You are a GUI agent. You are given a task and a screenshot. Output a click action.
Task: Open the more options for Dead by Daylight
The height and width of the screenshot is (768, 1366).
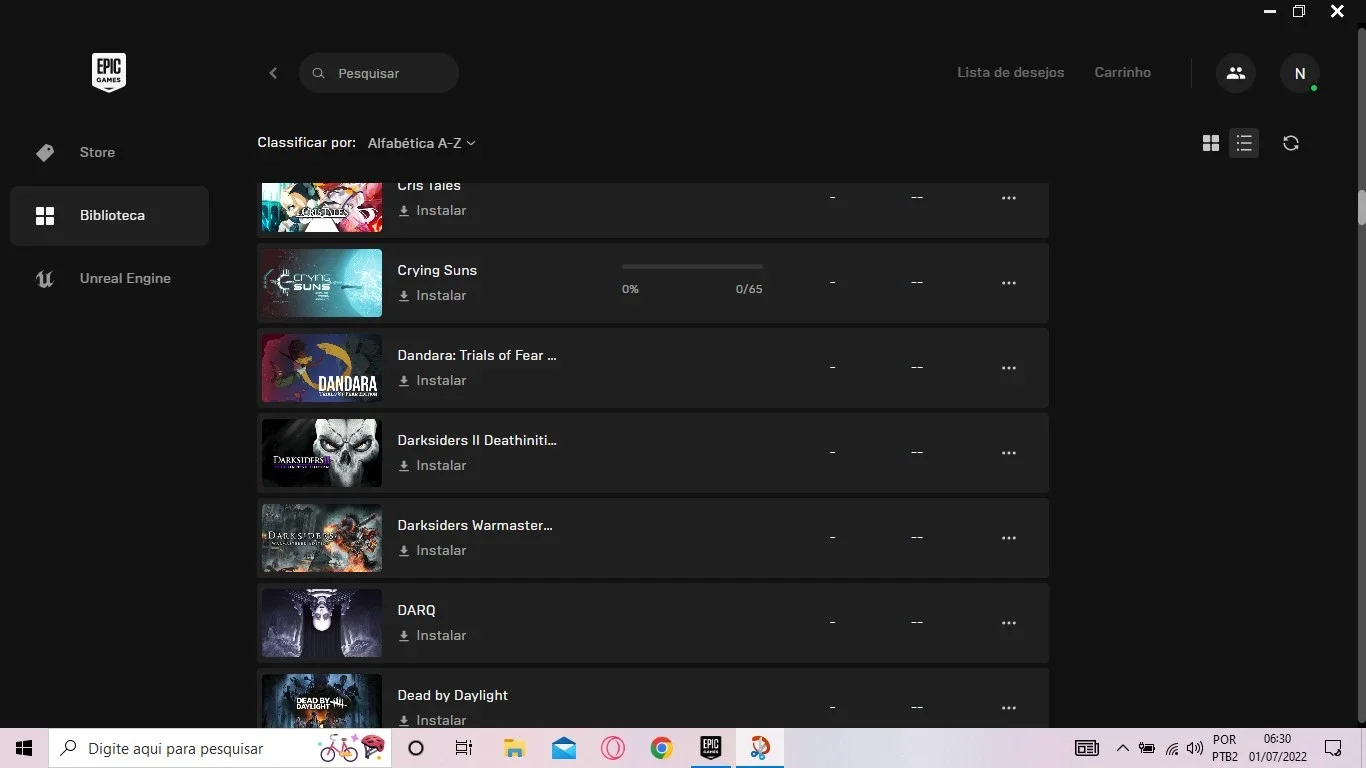coord(1009,708)
